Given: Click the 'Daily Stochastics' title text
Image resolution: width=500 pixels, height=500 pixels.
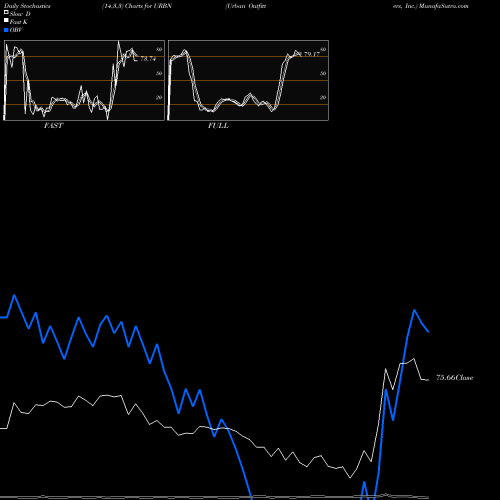Looking at the screenshot, I should (x=27, y=6).
